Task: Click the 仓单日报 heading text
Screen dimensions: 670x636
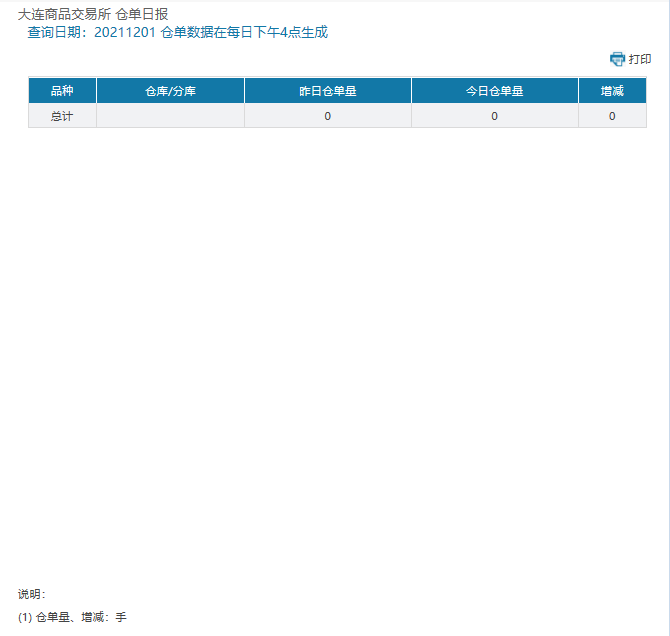Action: click(x=142, y=14)
